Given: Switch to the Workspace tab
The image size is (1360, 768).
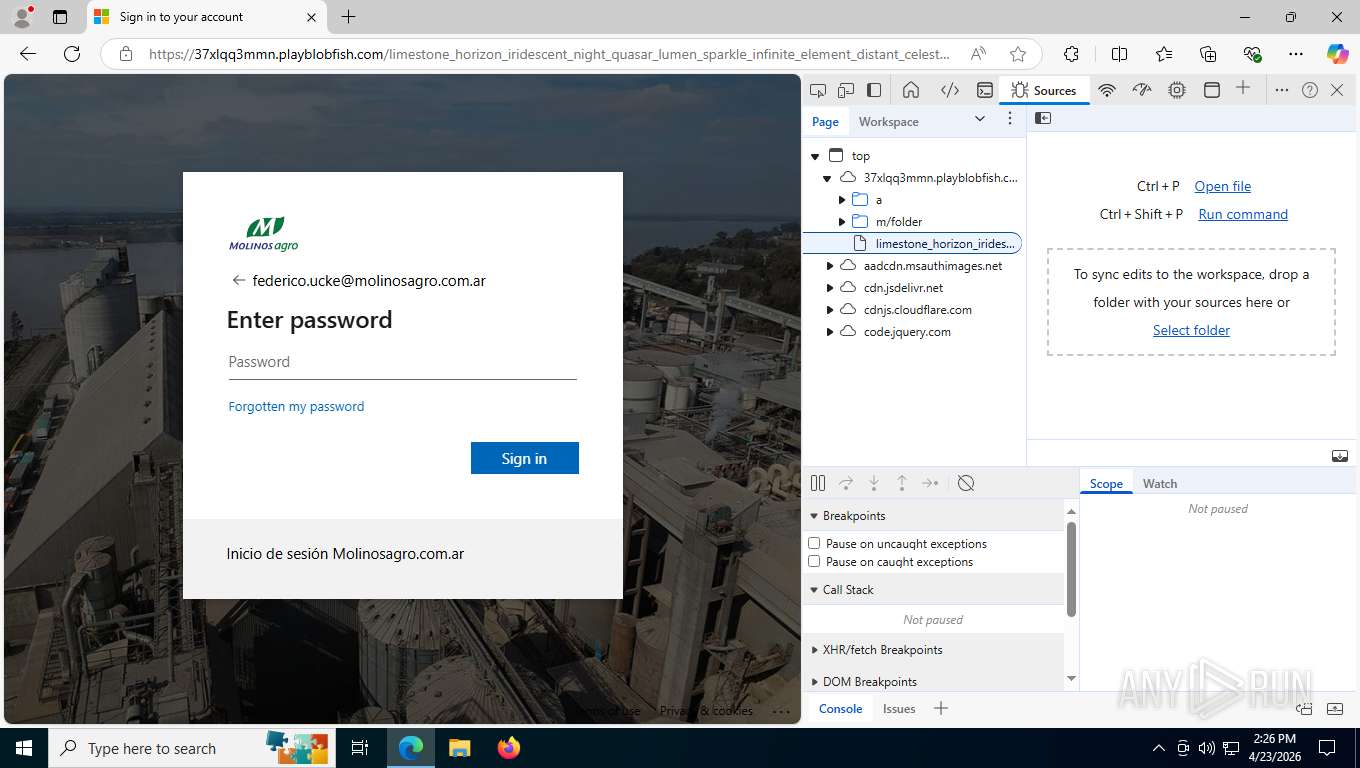Looking at the screenshot, I should click(x=888, y=122).
